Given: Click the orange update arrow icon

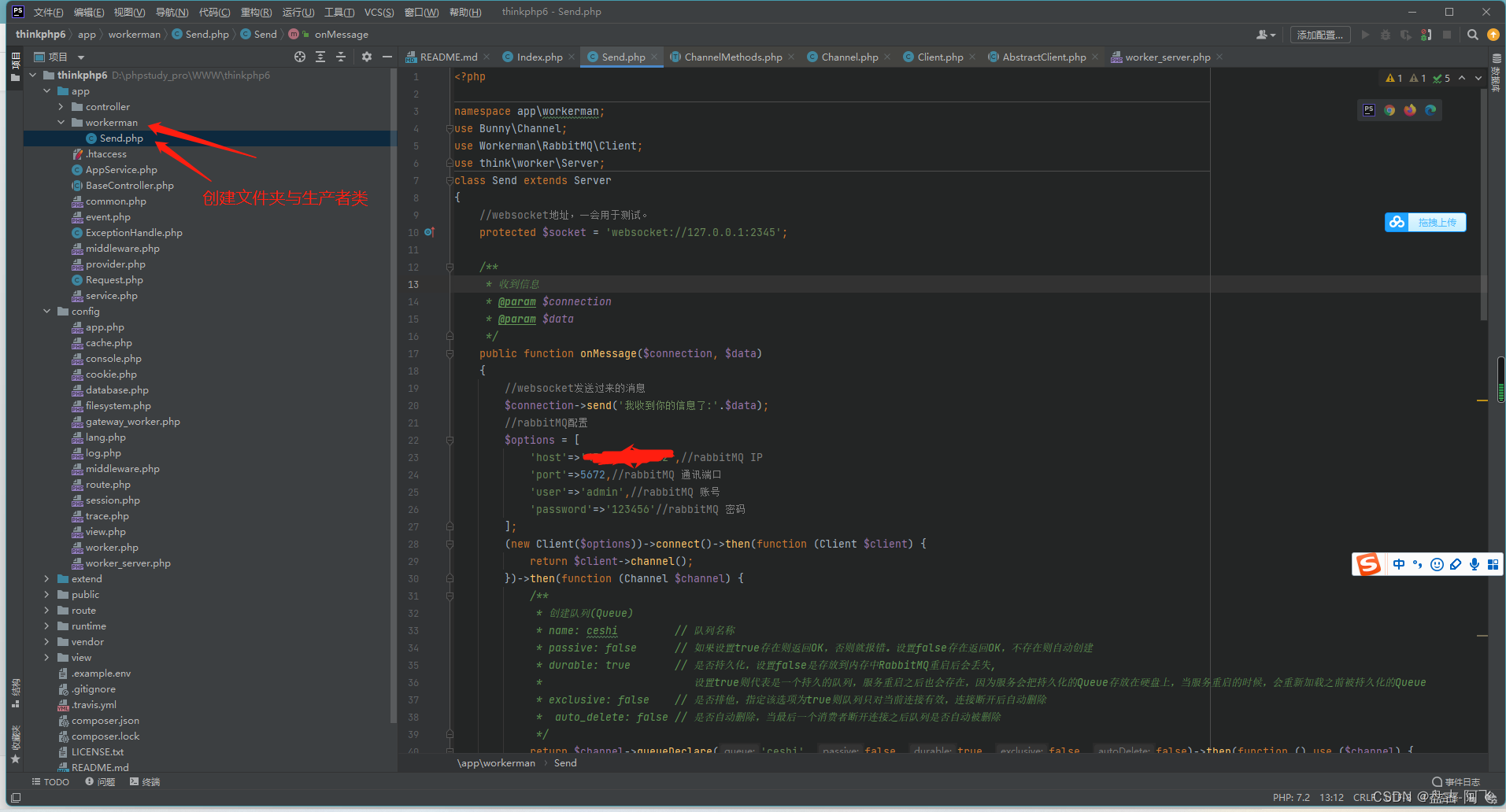Looking at the screenshot, I should click(1492, 34).
